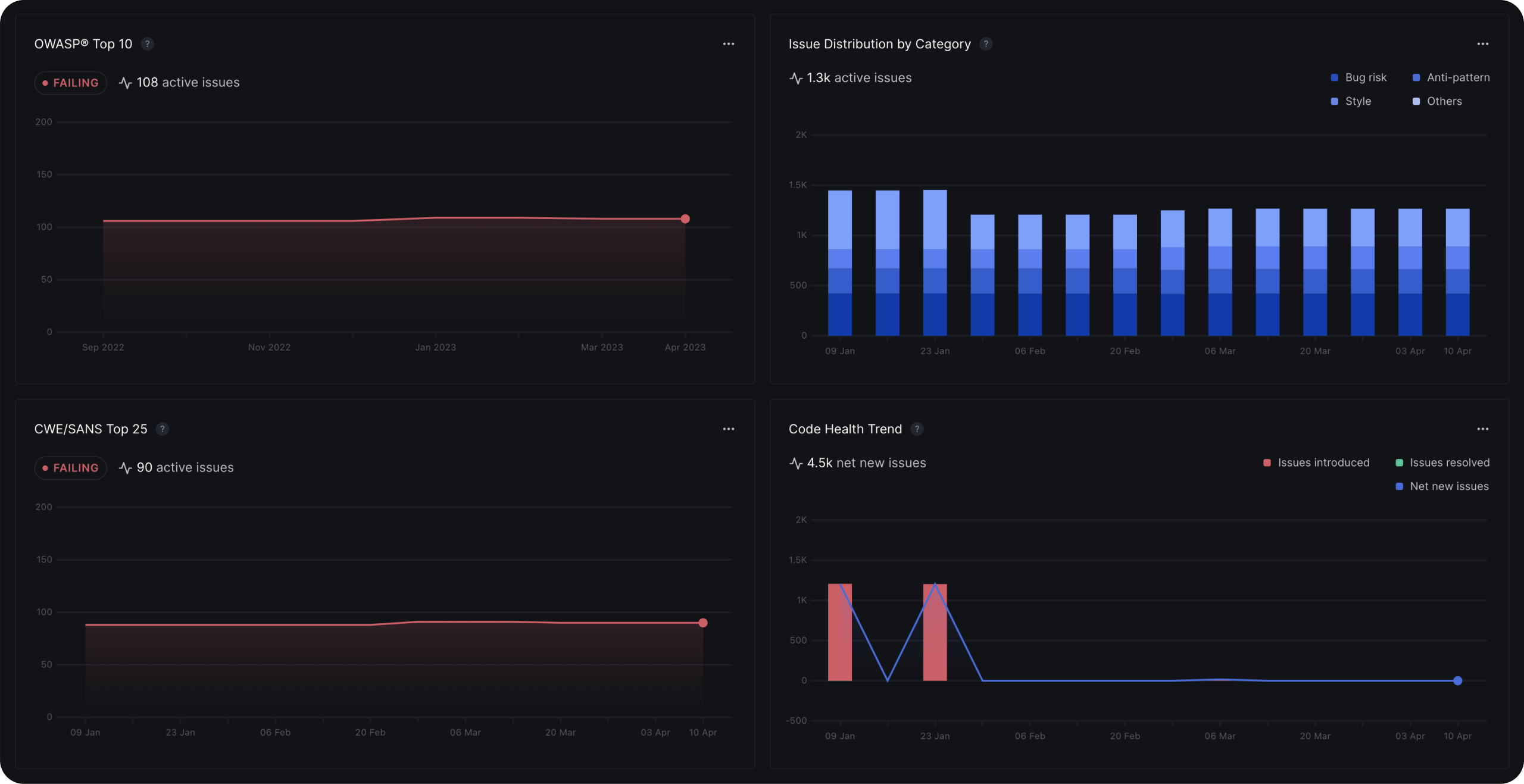The width and height of the screenshot is (1524, 784).
Task: Click help icon beside Issue Distribution by Category
Action: pyautogui.click(x=986, y=44)
